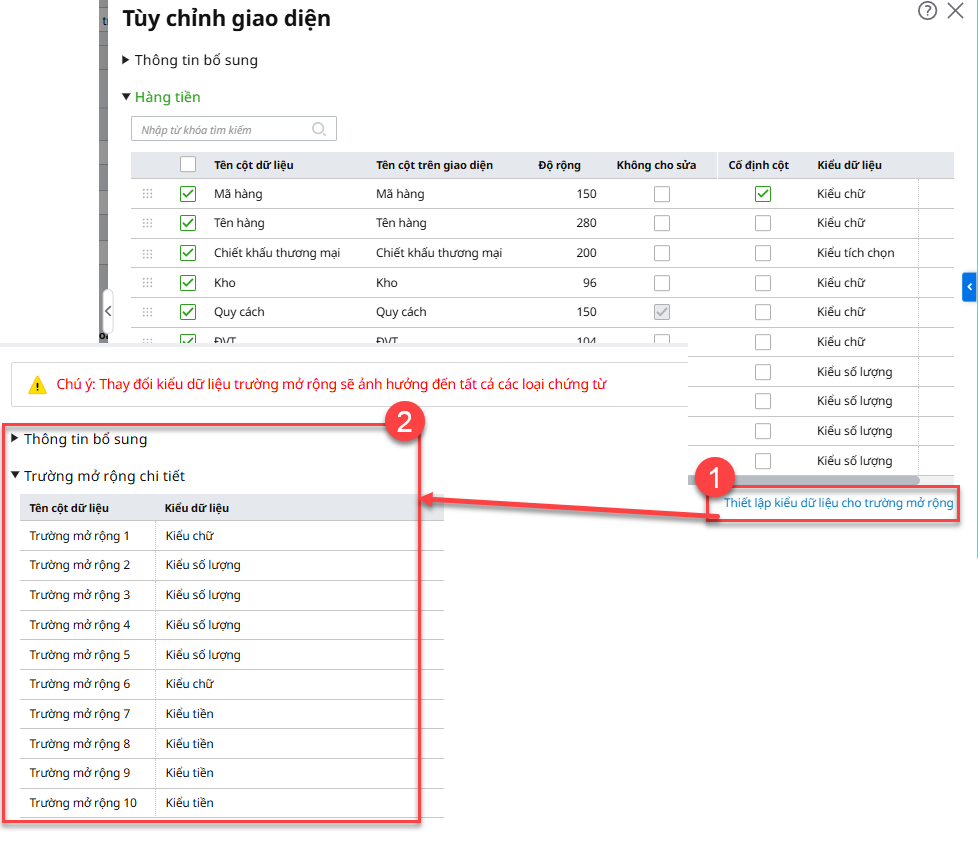Collapse the Hàng tiền section

pos(126,97)
